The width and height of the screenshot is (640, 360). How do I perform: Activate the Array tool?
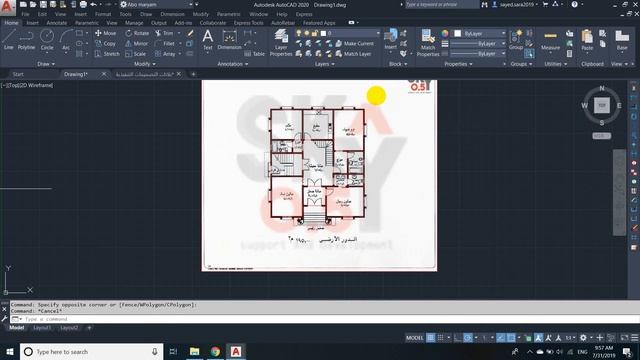165,53
